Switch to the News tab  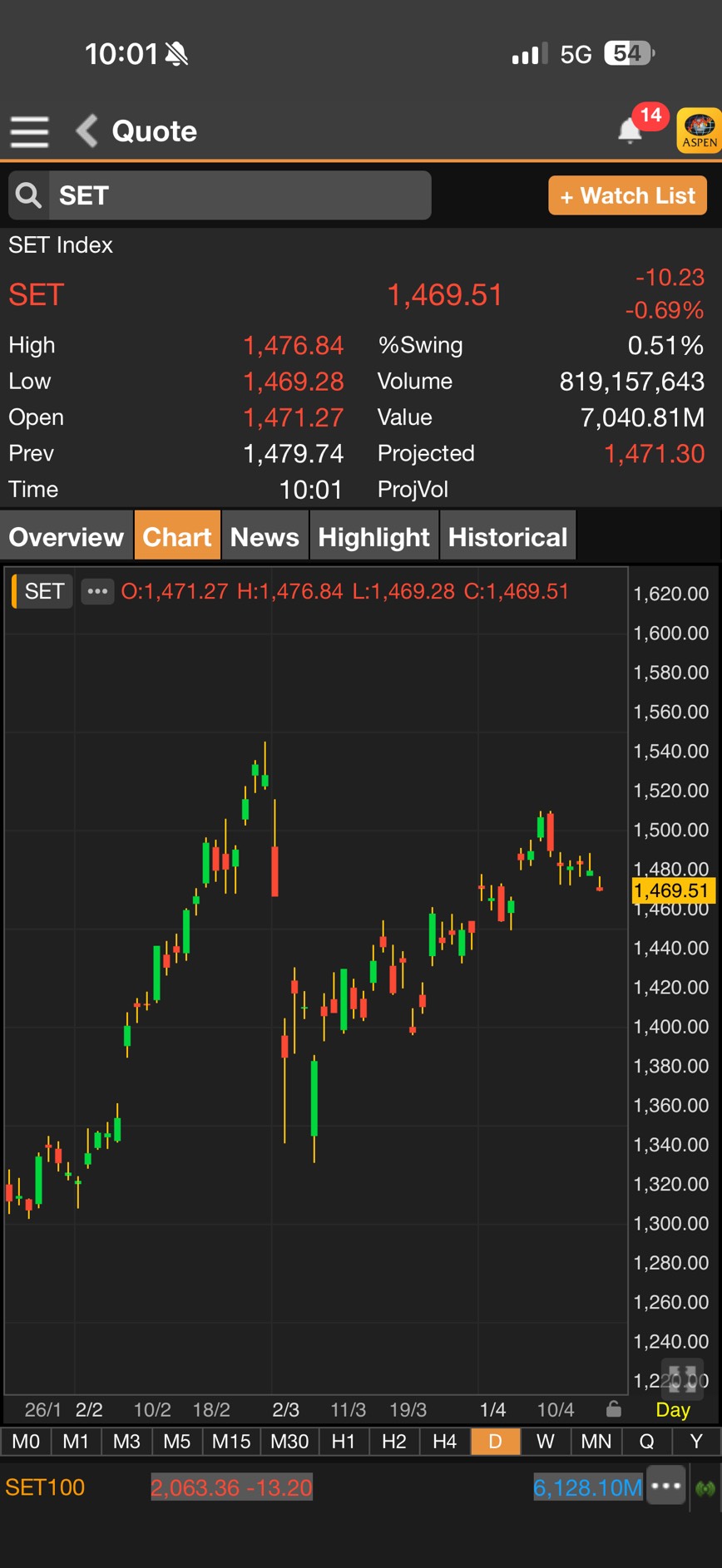click(265, 537)
